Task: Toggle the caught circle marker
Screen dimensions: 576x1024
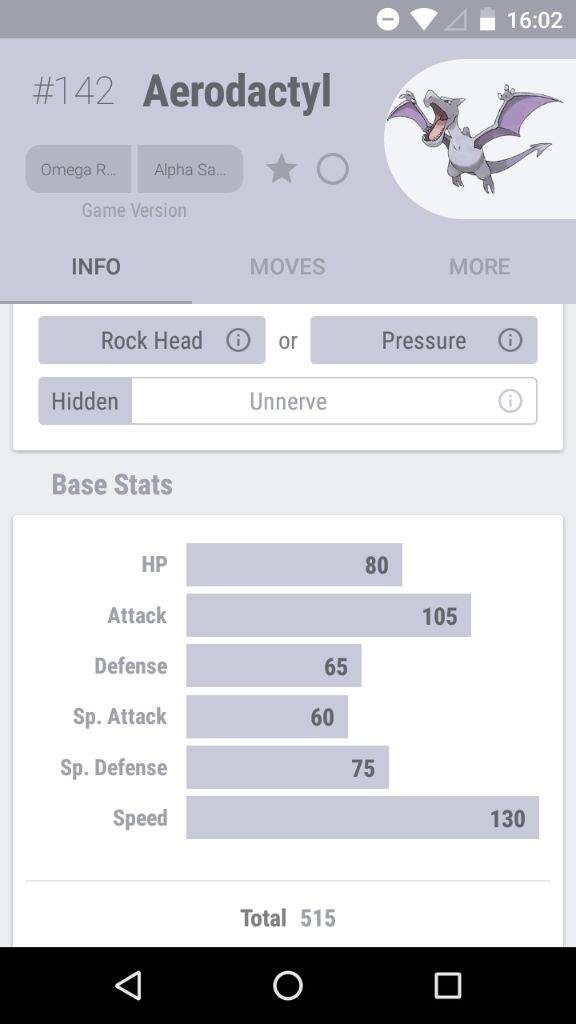Action: point(332,169)
